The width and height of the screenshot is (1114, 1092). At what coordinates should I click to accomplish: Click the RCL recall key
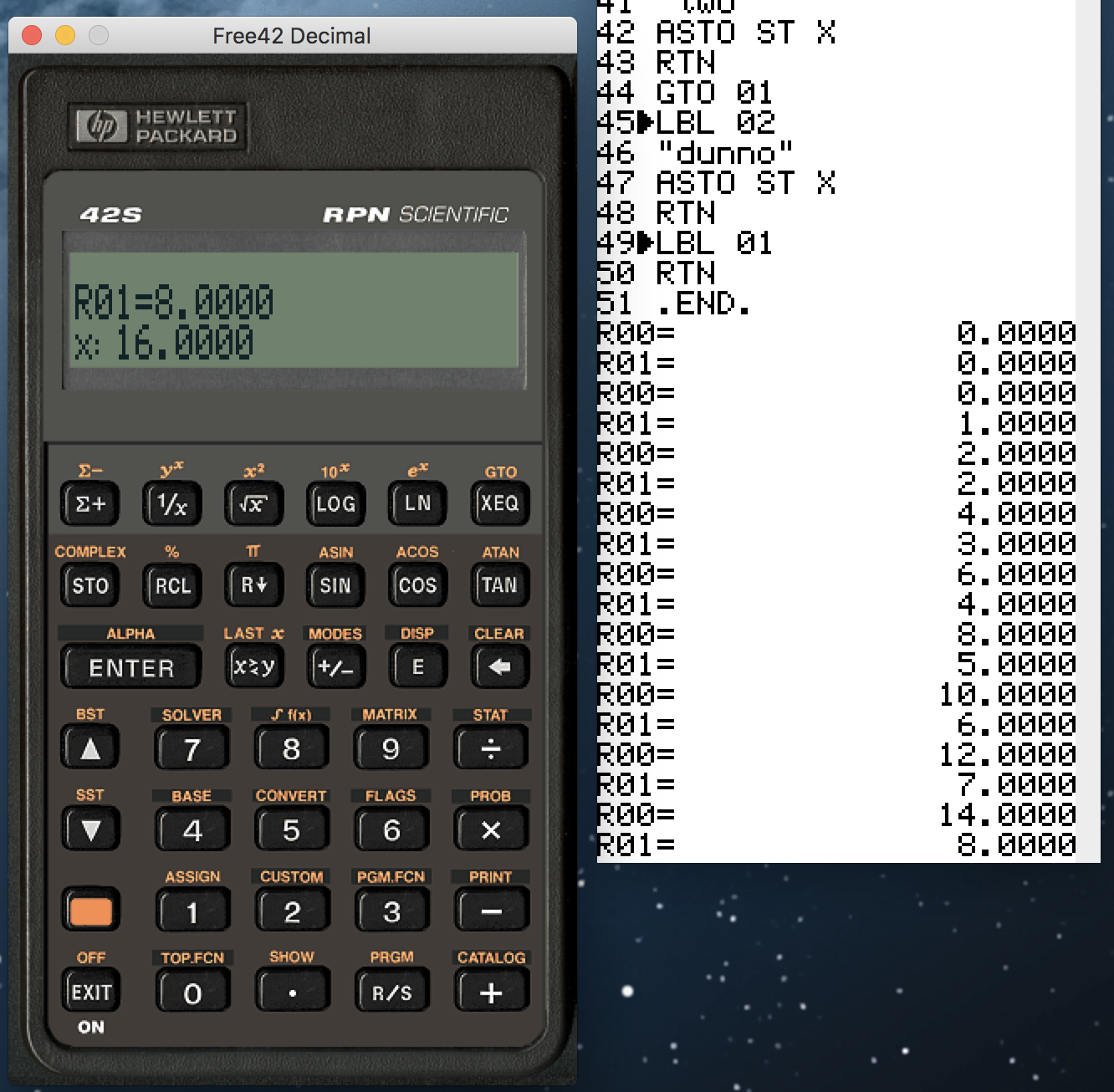click(x=171, y=585)
